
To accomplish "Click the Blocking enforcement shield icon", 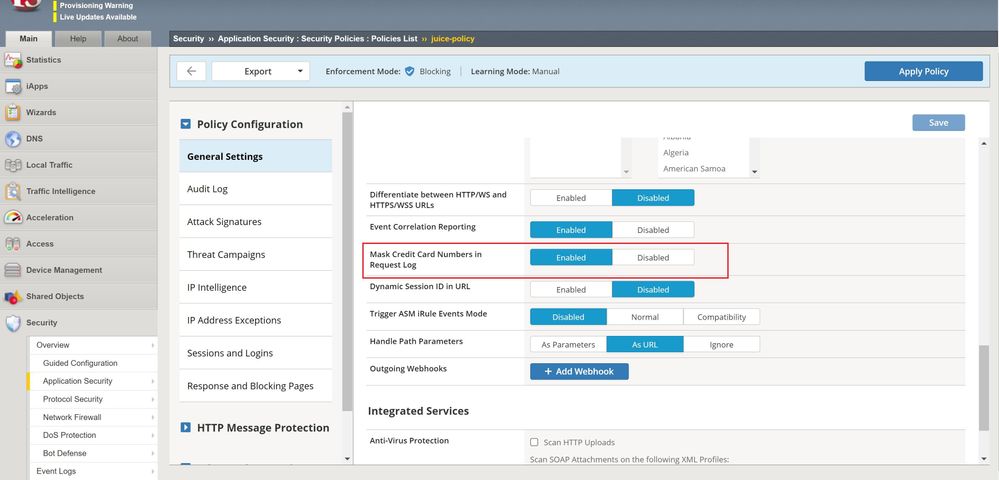I will pyautogui.click(x=410, y=71).
